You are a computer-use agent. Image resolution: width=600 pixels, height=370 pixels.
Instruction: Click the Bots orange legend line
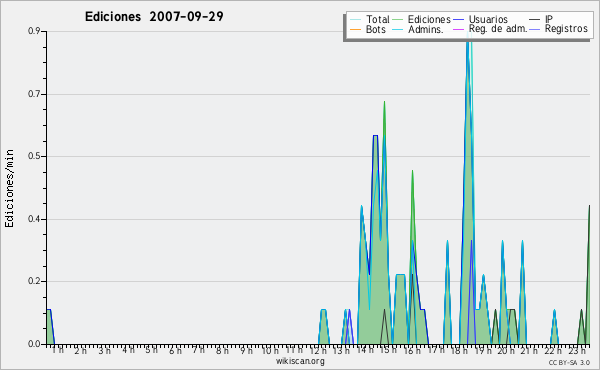click(x=355, y=29)
